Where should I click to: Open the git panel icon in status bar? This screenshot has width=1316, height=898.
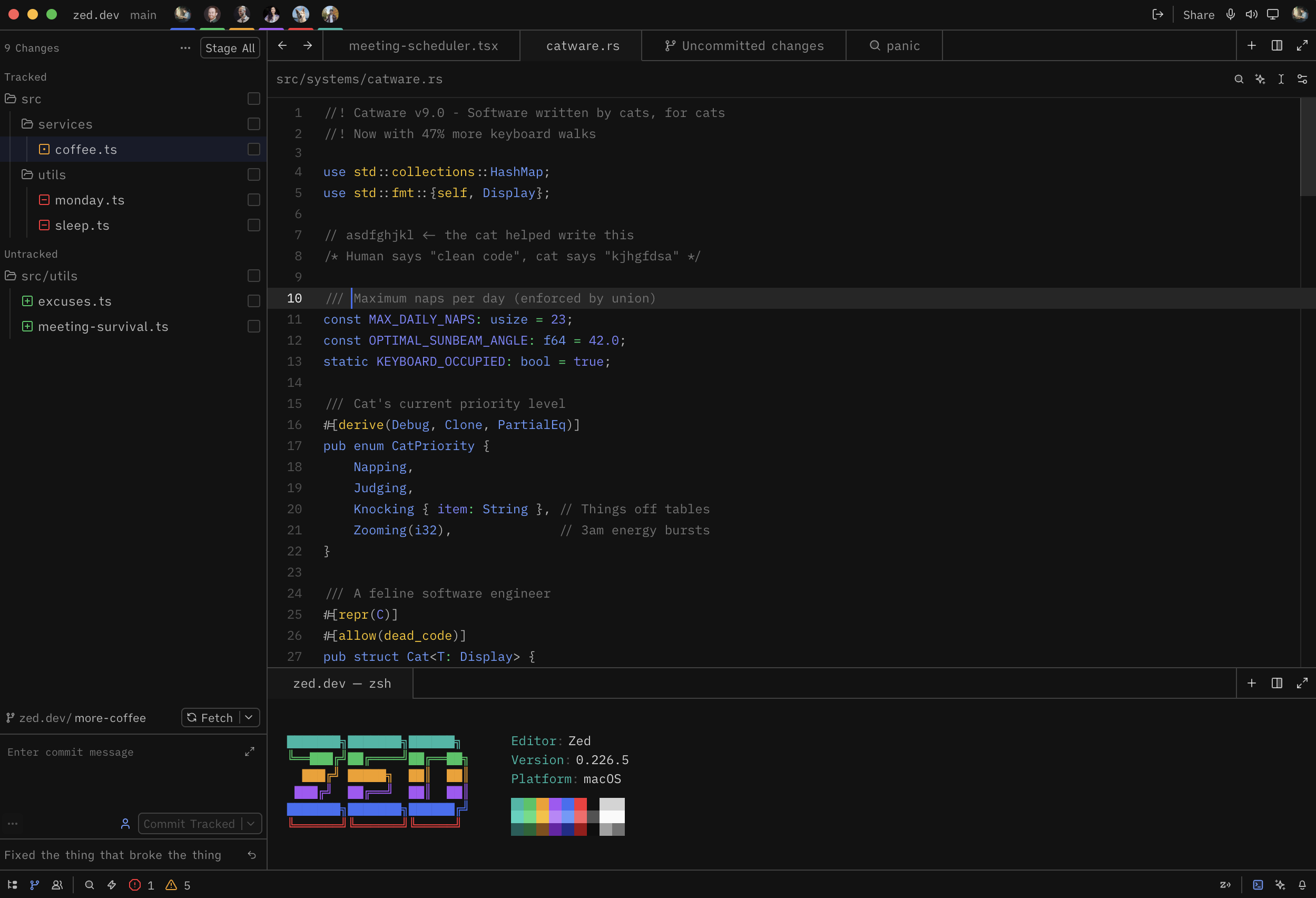pos(35,884)
